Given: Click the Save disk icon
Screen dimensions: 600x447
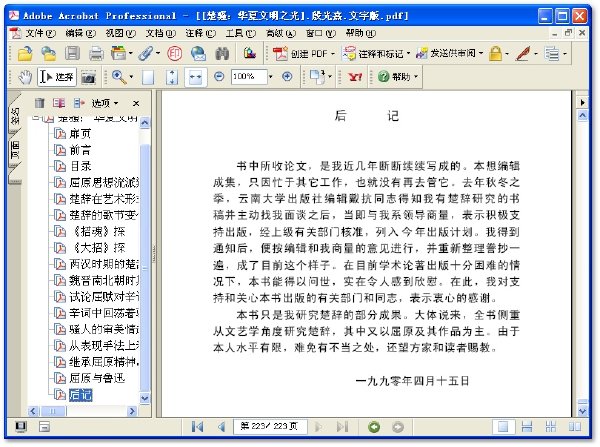Looking at the screenshot, I should coord(72,54).
